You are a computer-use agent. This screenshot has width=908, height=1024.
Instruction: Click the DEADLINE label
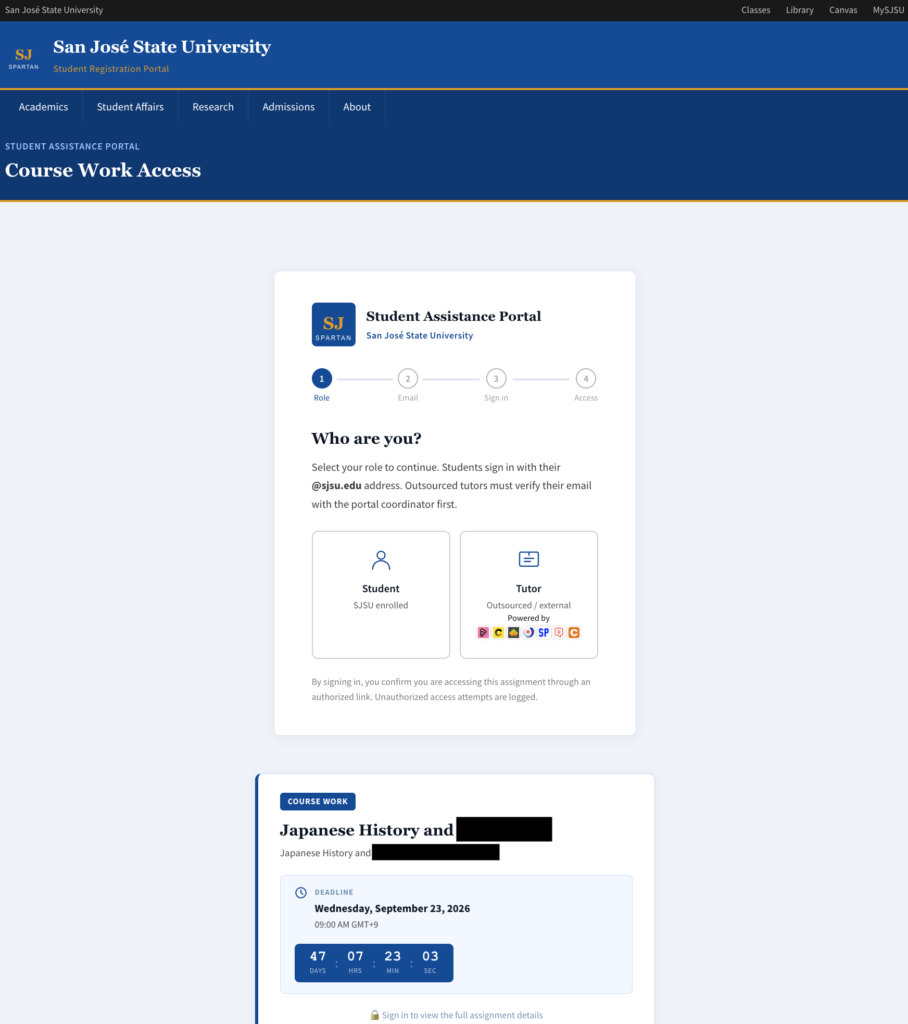click(334, 892)
